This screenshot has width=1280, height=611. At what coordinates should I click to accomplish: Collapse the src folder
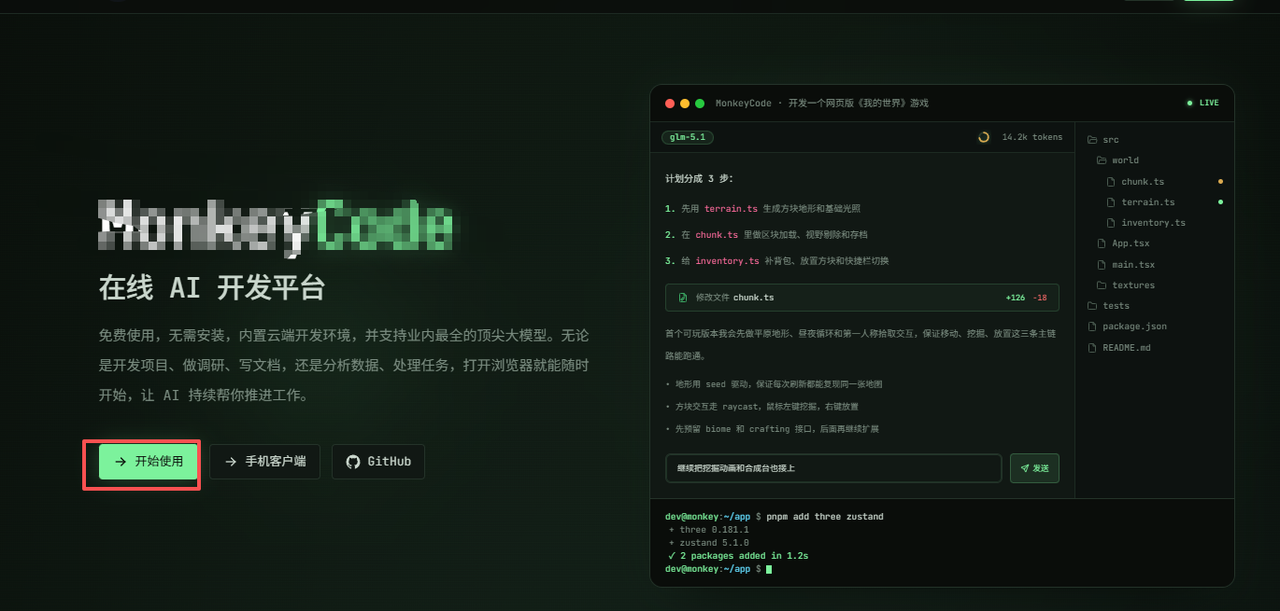coord(1102,140)
